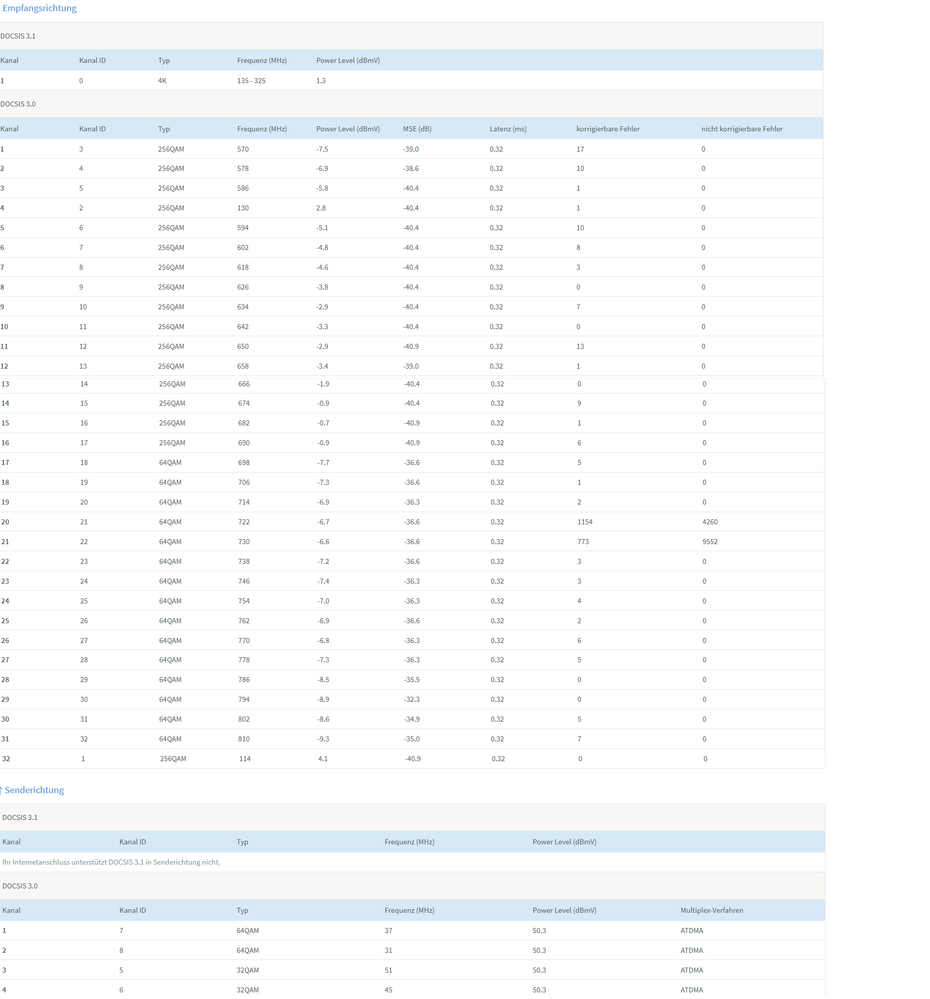The image size is (930, 999).
Task: Select the 674 frequency cell
Action: 244,403
